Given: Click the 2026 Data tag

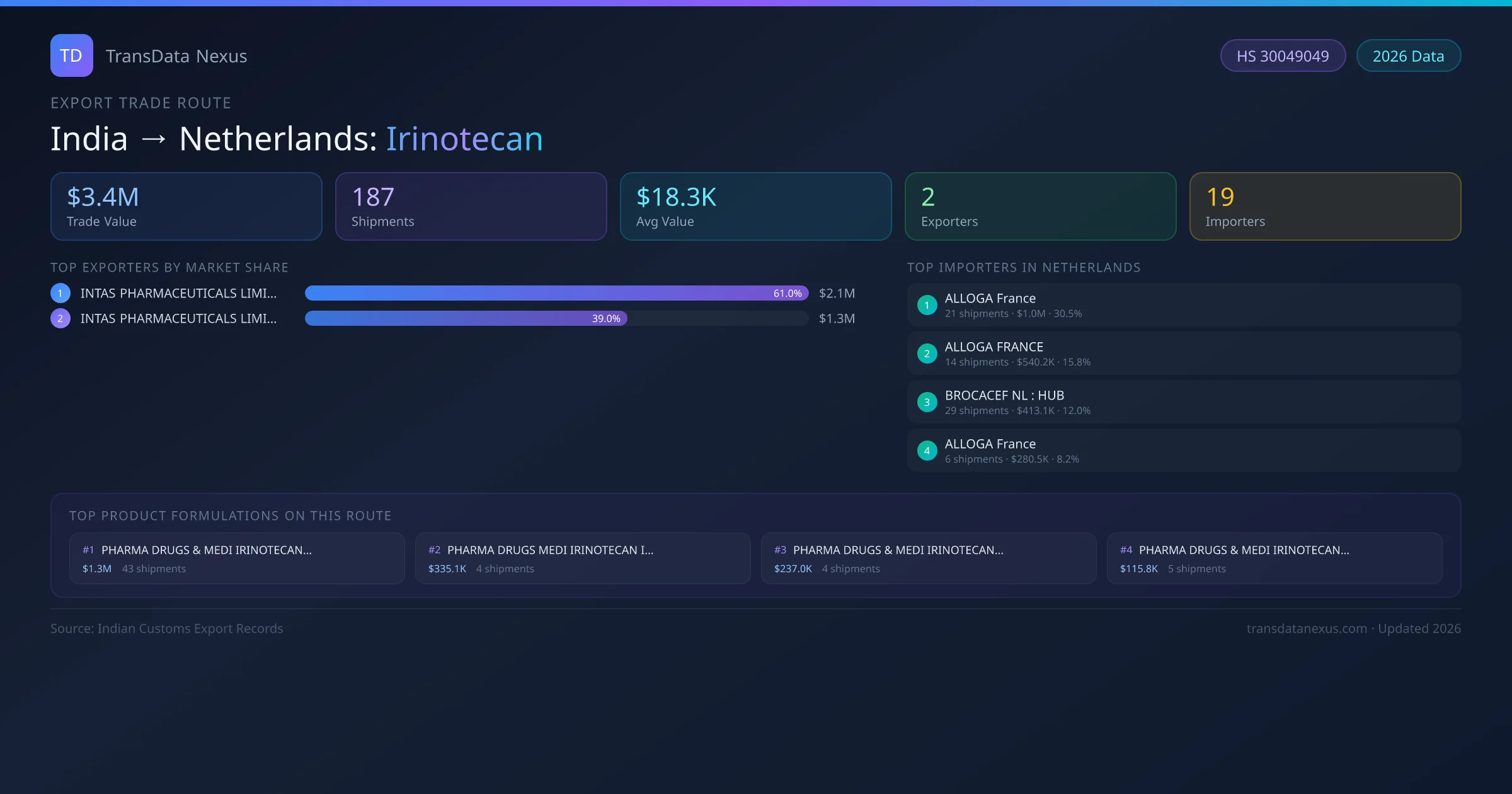Looking at the screenshot, I should (1407, 56).
